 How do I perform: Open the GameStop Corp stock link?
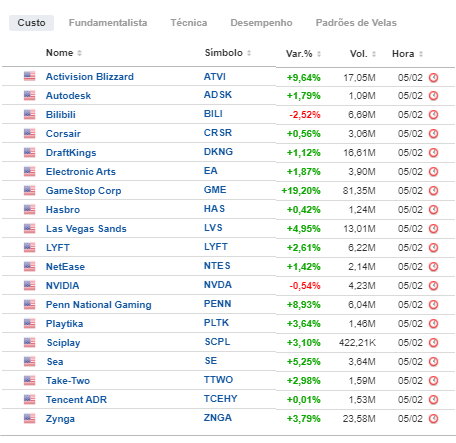point(84,191)
